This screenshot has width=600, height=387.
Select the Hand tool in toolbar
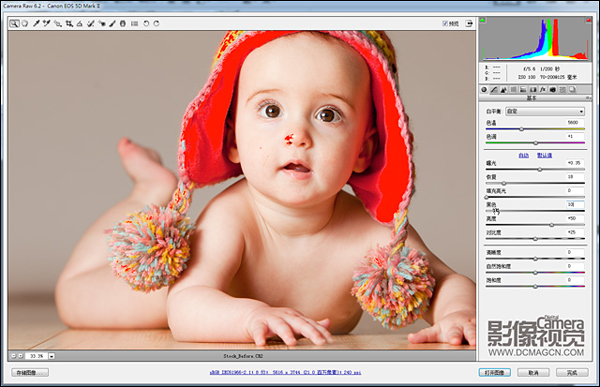point(25,24)
